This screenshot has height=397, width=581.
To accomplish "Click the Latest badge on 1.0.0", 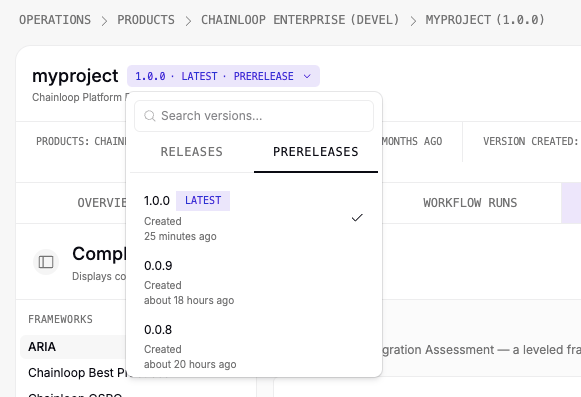I will (203, 201).
